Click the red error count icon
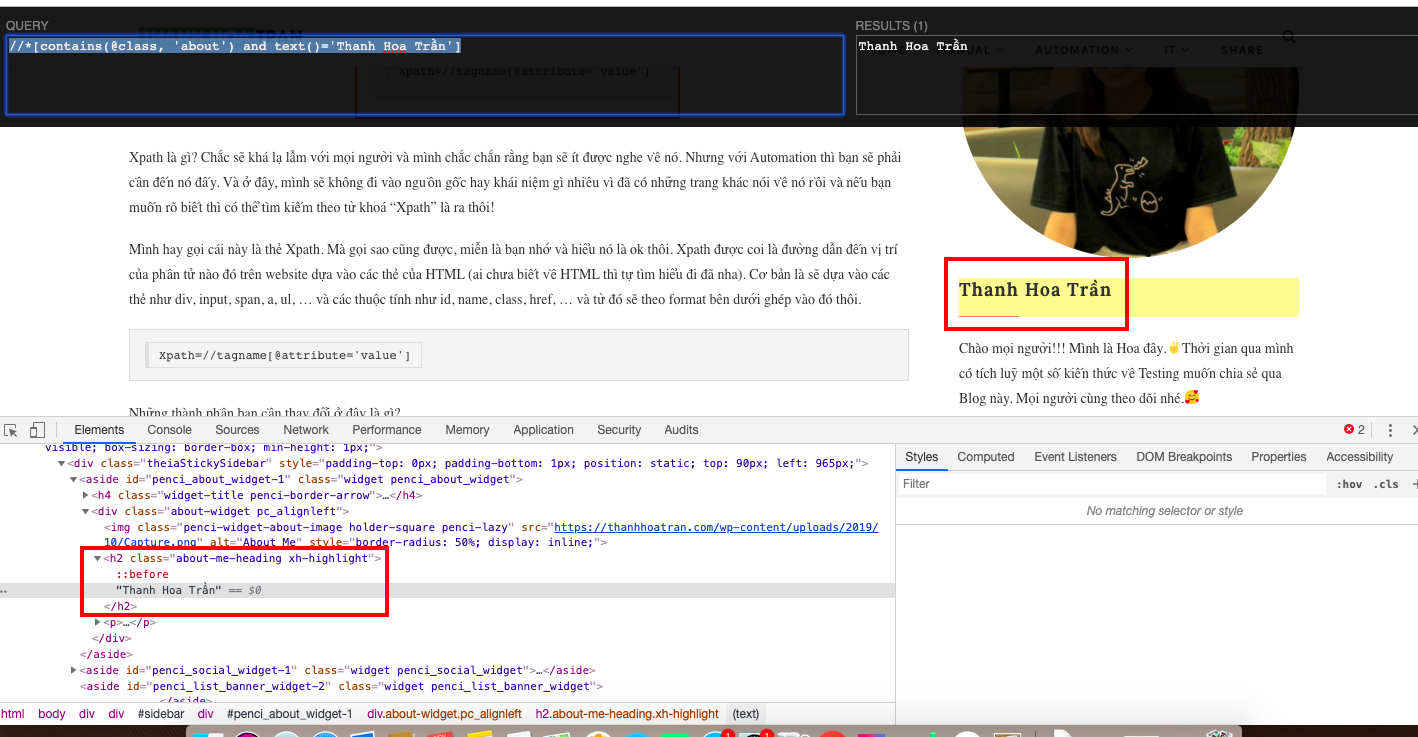 pos(1349,430)
